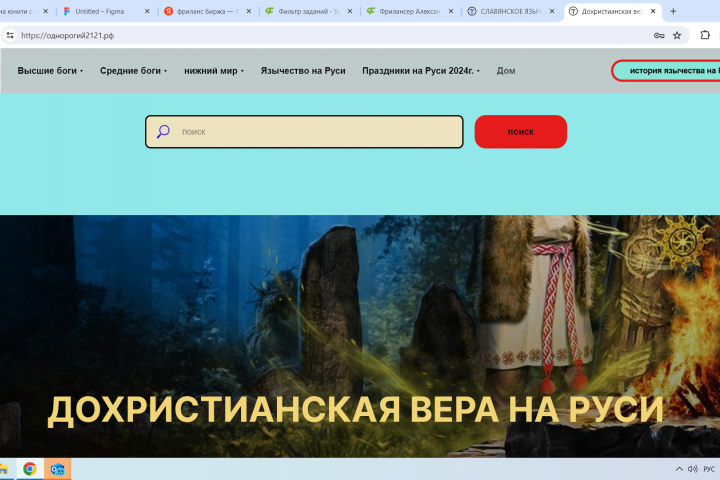
Task: Click the red поиск button
Action: click(521, 132)
